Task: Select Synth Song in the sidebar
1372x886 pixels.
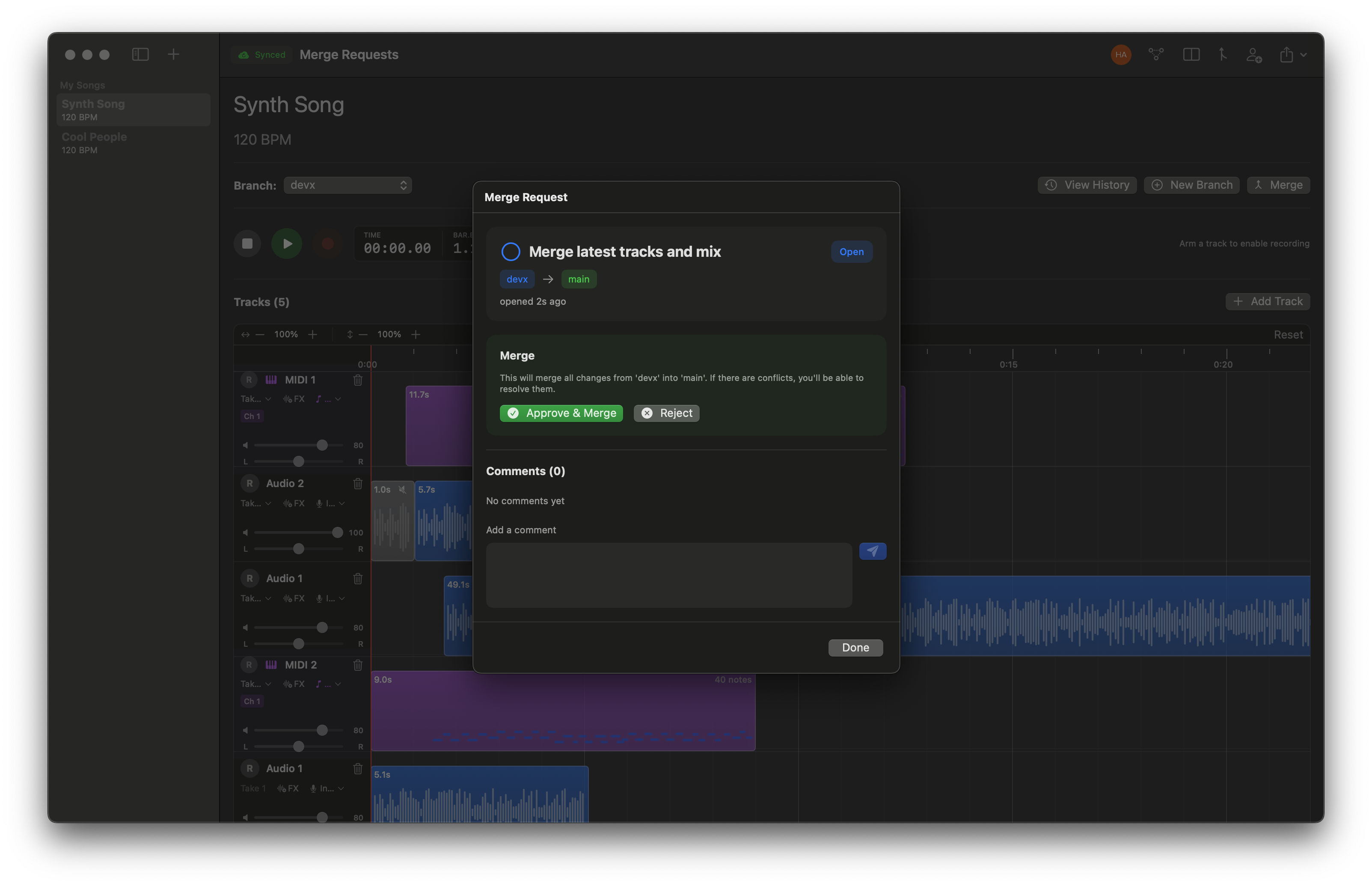Action: [93, 109]
